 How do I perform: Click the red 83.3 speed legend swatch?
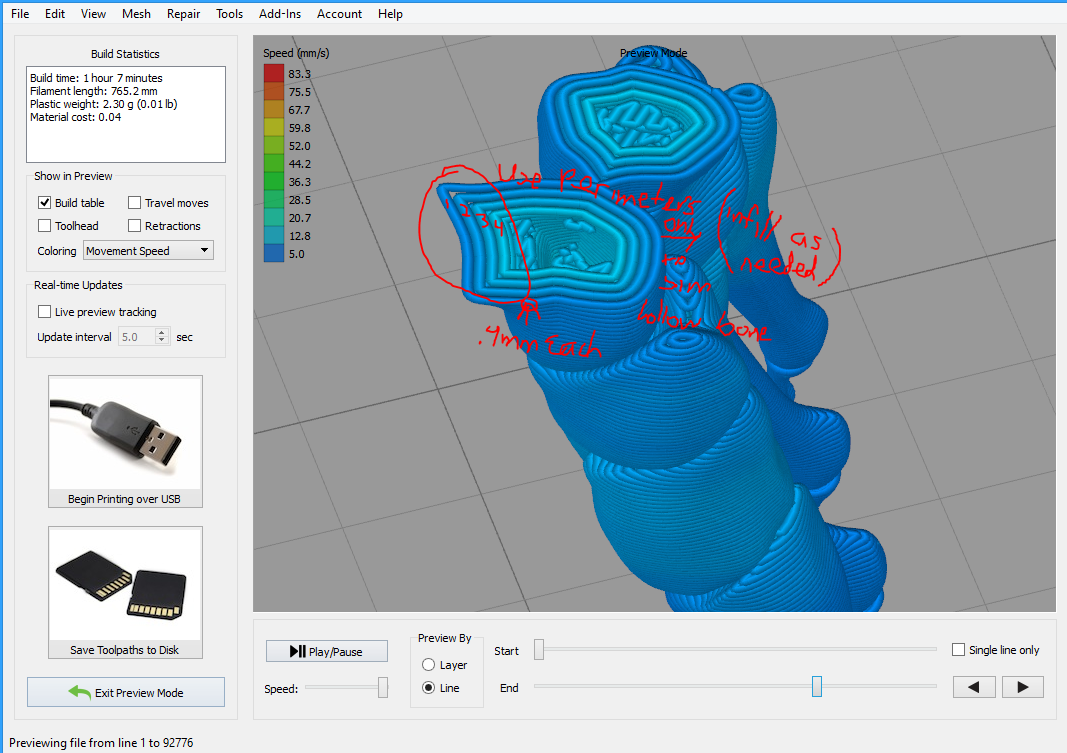click(x=273, y=74)
